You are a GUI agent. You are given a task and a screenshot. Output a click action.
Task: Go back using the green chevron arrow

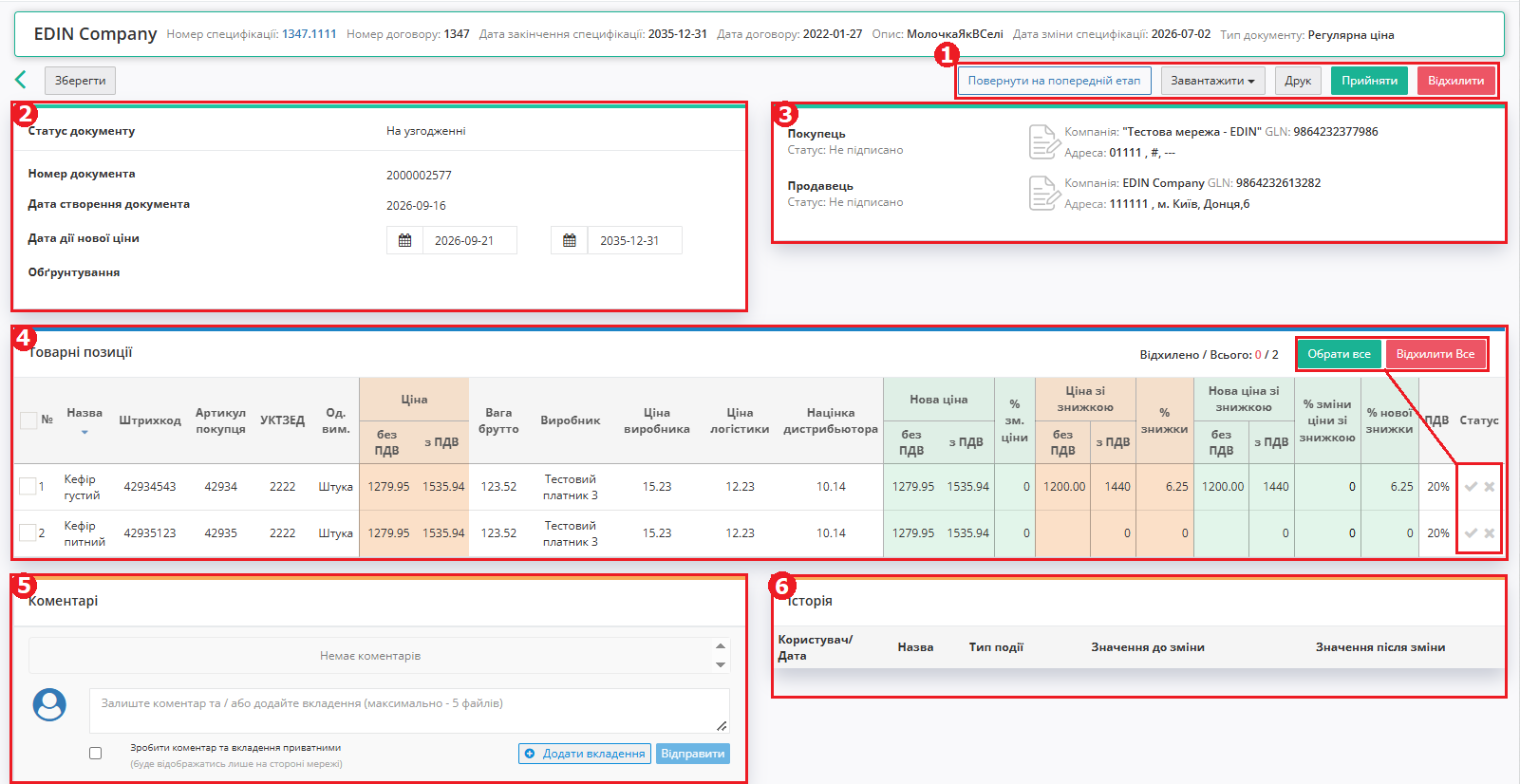pos(21,80)
